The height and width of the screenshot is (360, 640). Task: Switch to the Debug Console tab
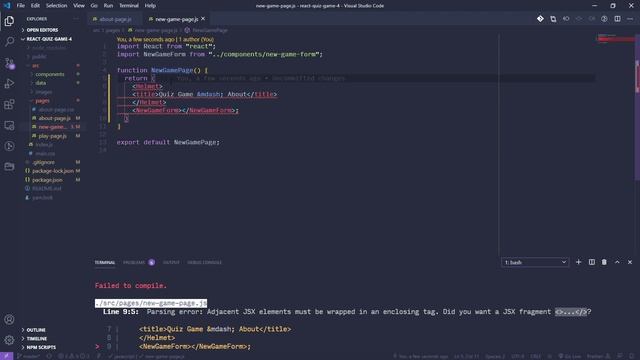pos(204,262)
